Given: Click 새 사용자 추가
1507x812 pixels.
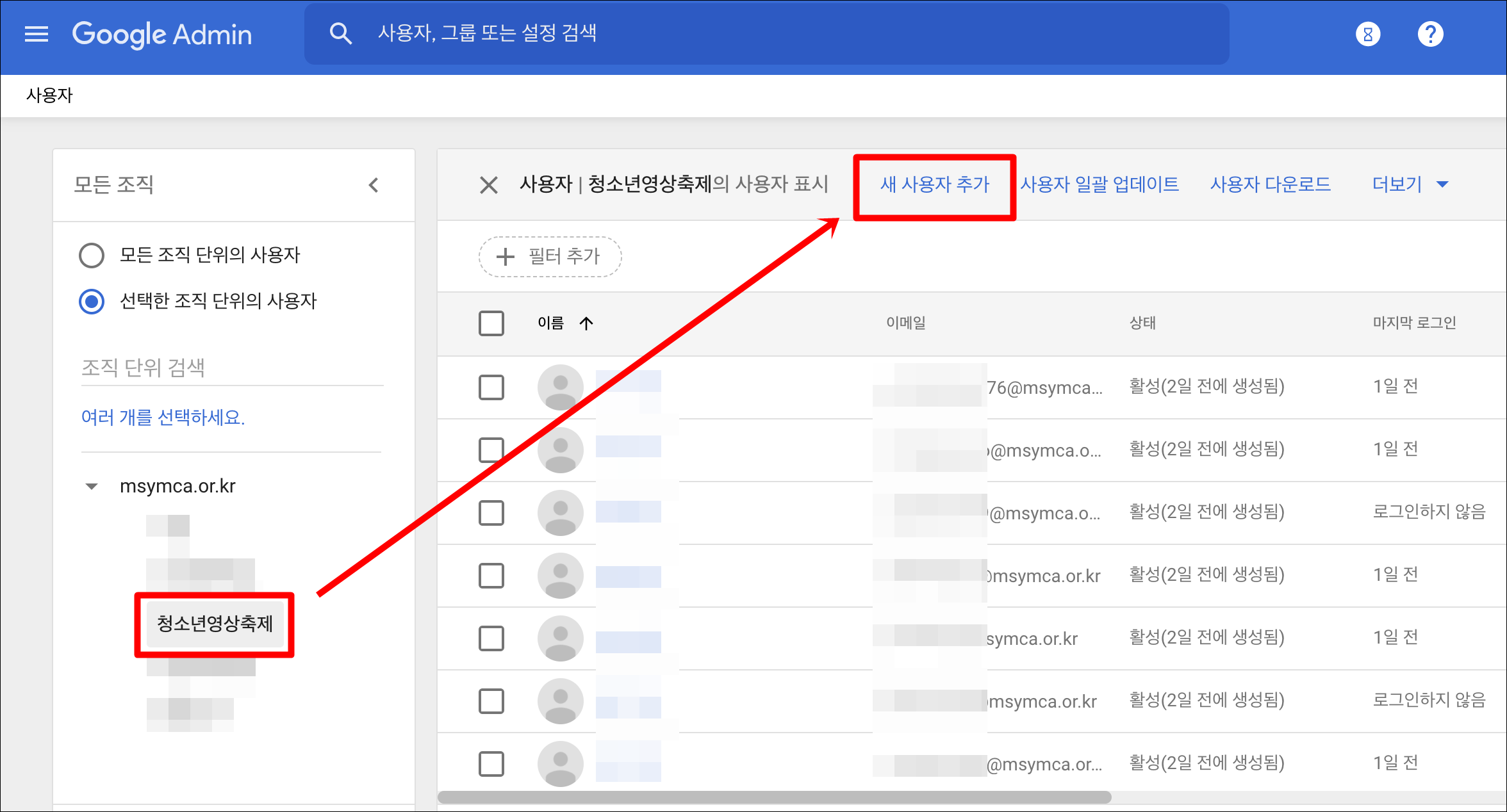Looking at the screenshot, I should tap(934, 185).
